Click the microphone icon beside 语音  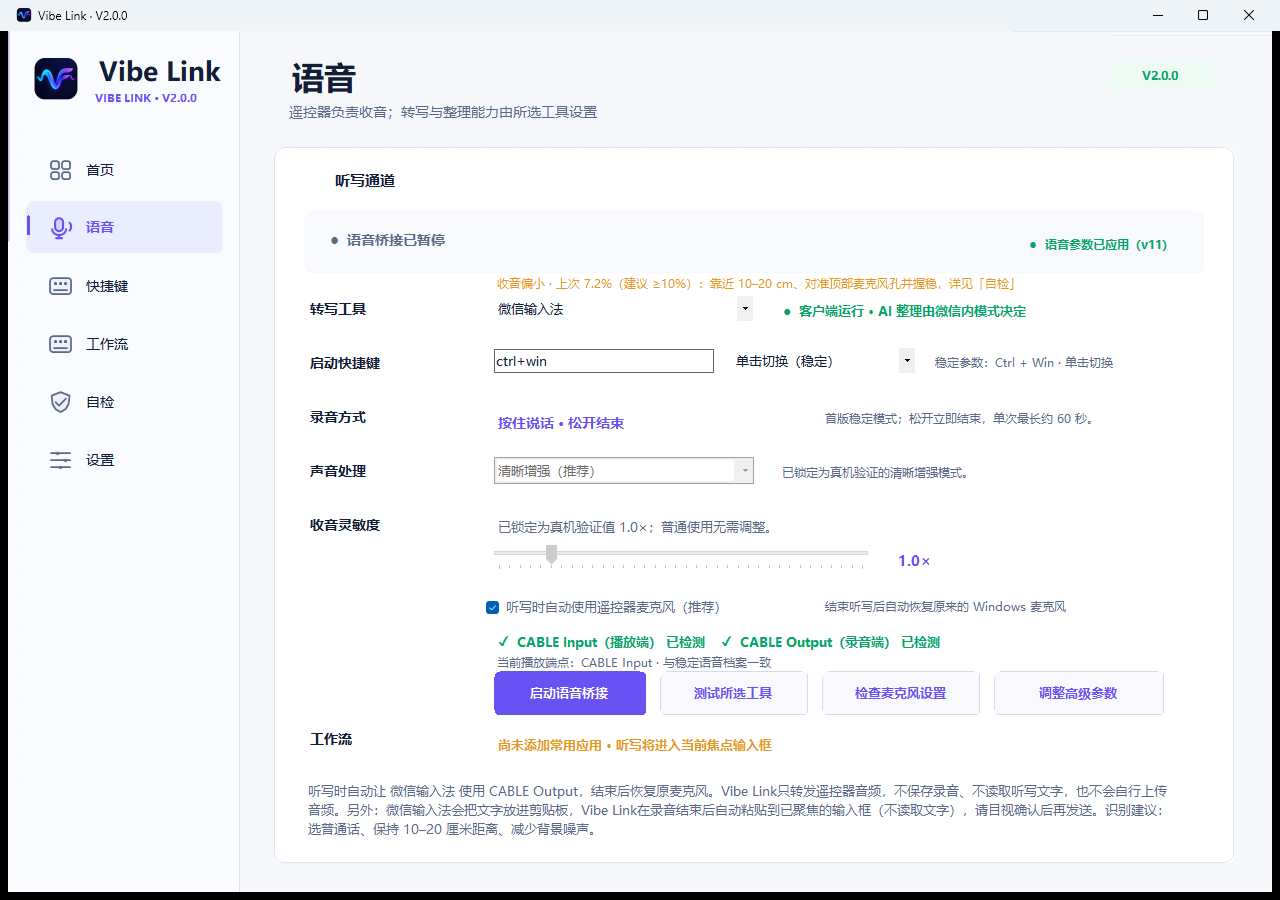coord(61,228)
